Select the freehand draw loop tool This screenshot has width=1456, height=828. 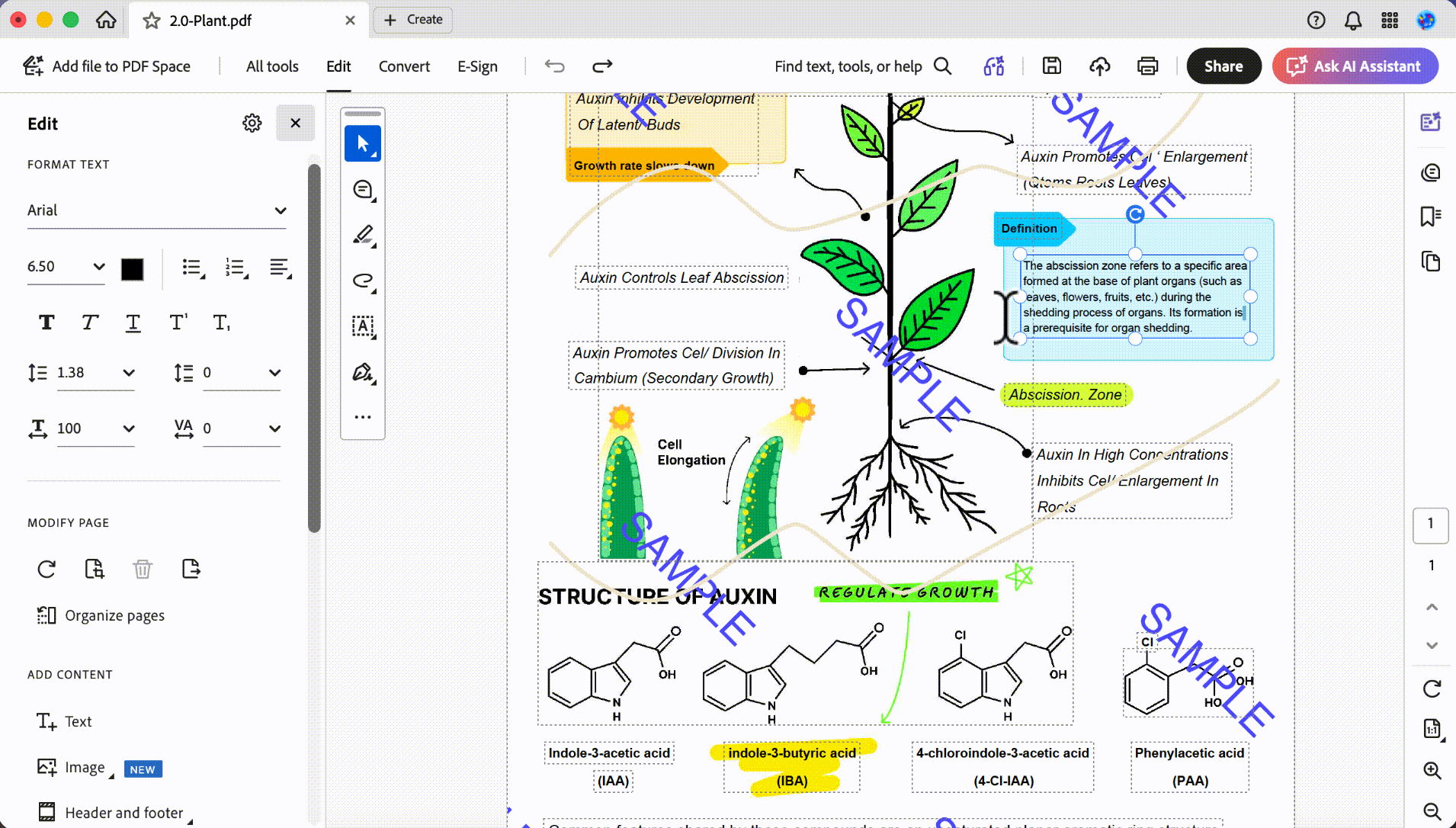[x=363, y=281]
